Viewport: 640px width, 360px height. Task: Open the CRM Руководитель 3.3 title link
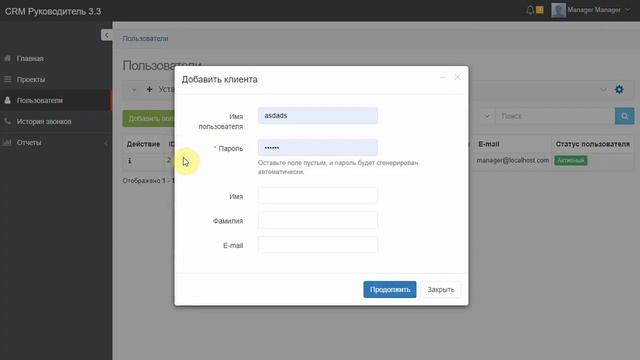(x=53, y=11)
